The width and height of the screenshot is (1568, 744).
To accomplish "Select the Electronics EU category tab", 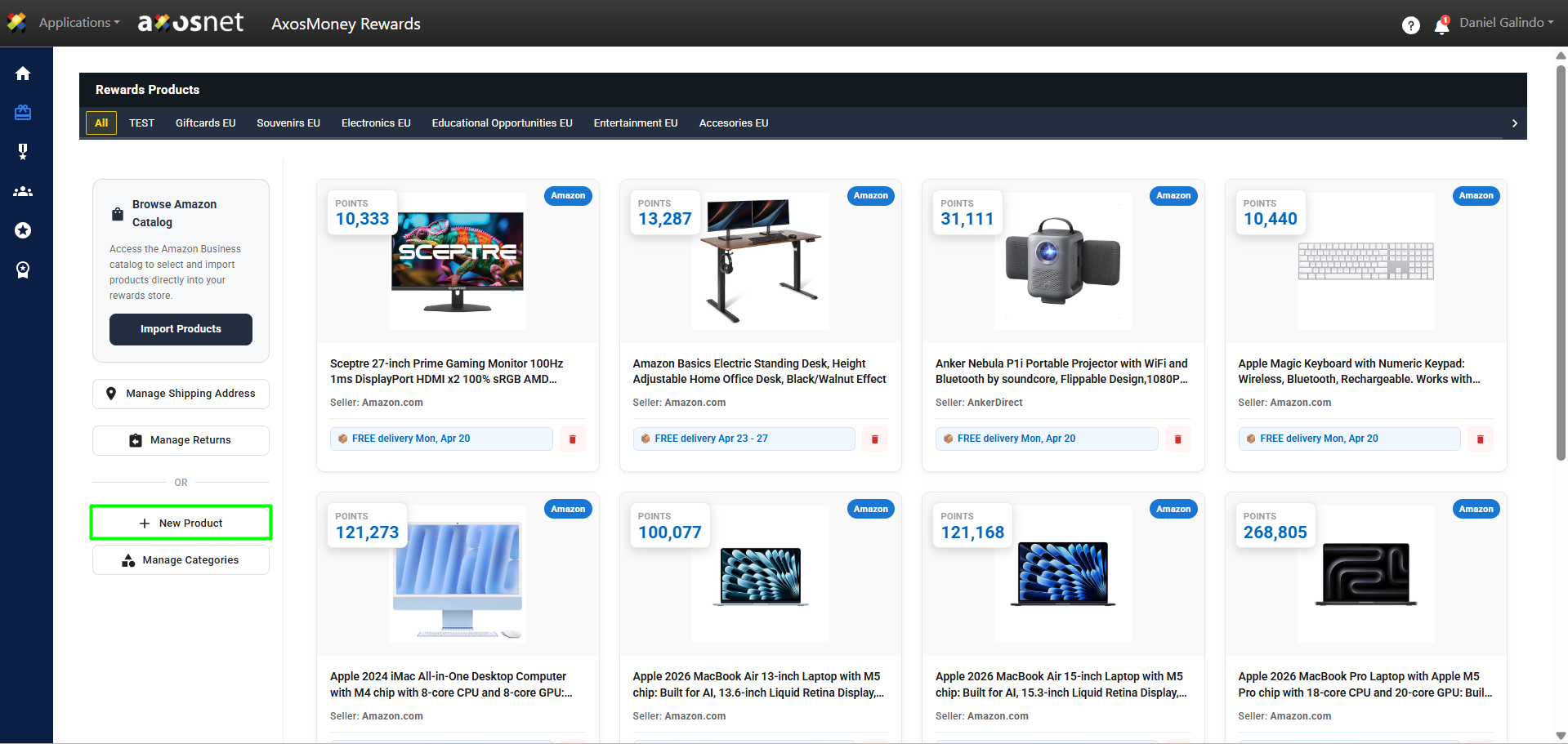I will [x=376, y=123].
